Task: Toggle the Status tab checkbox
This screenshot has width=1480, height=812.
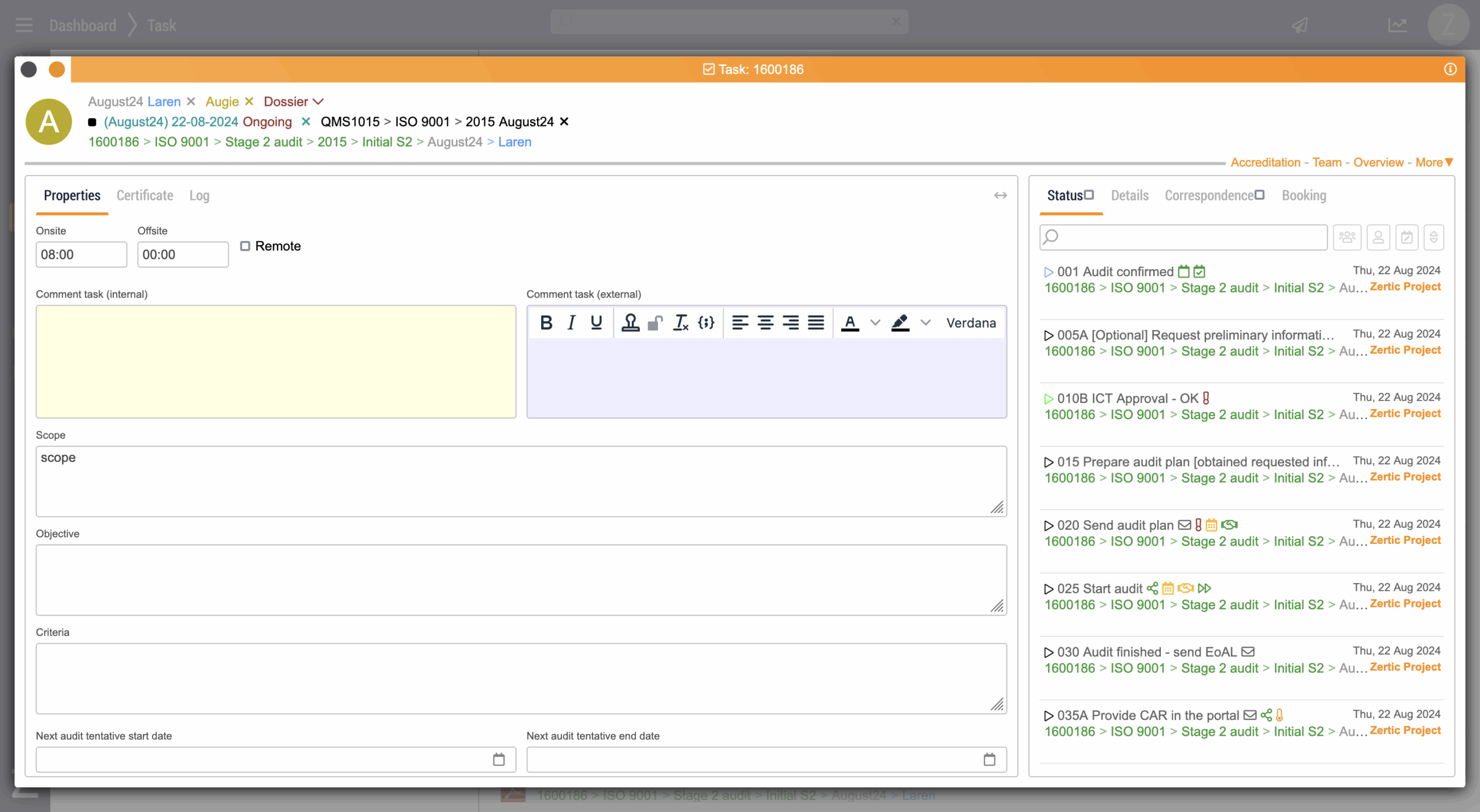Action: [1089, 195]
